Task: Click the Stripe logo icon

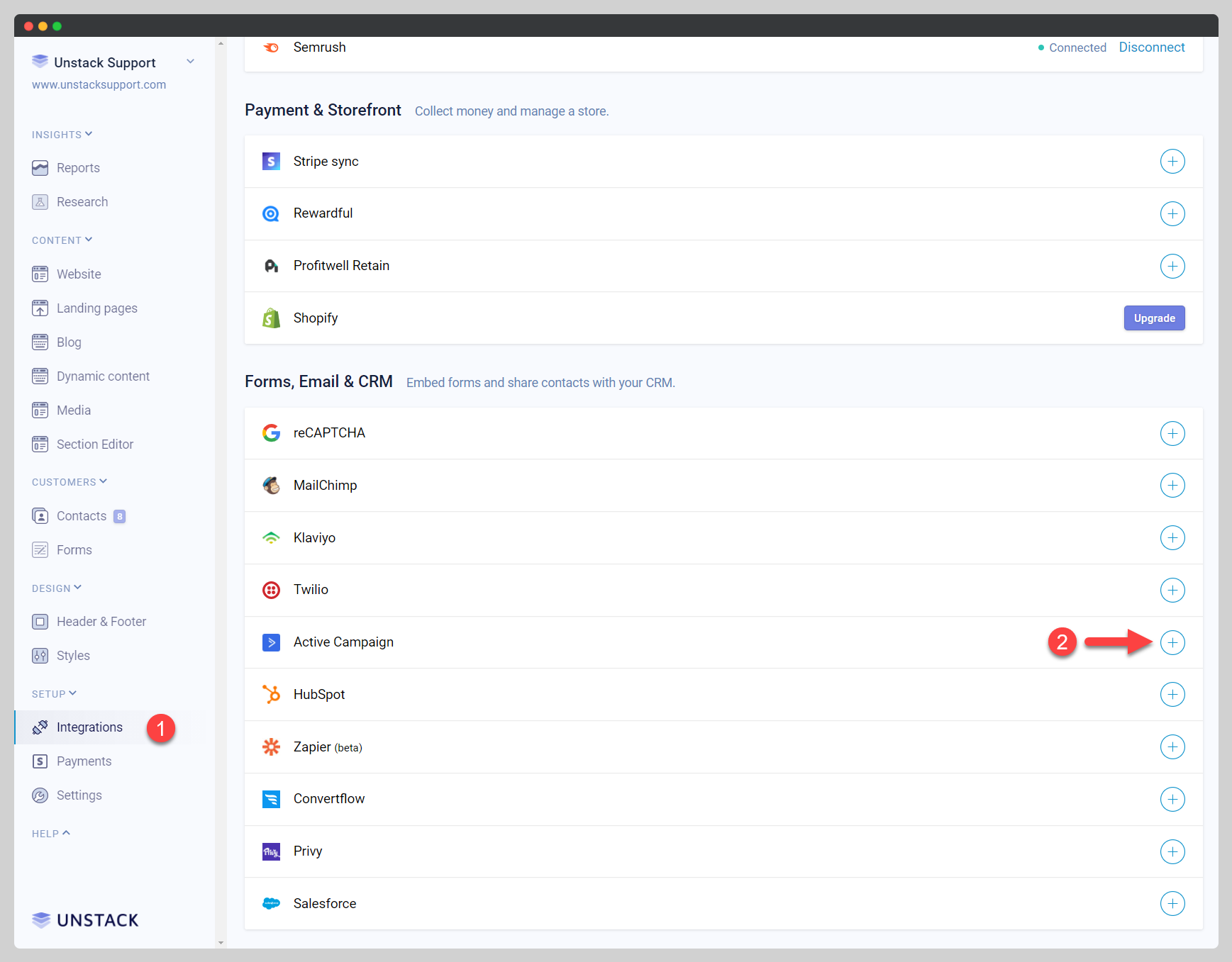Action: (271, 162)
